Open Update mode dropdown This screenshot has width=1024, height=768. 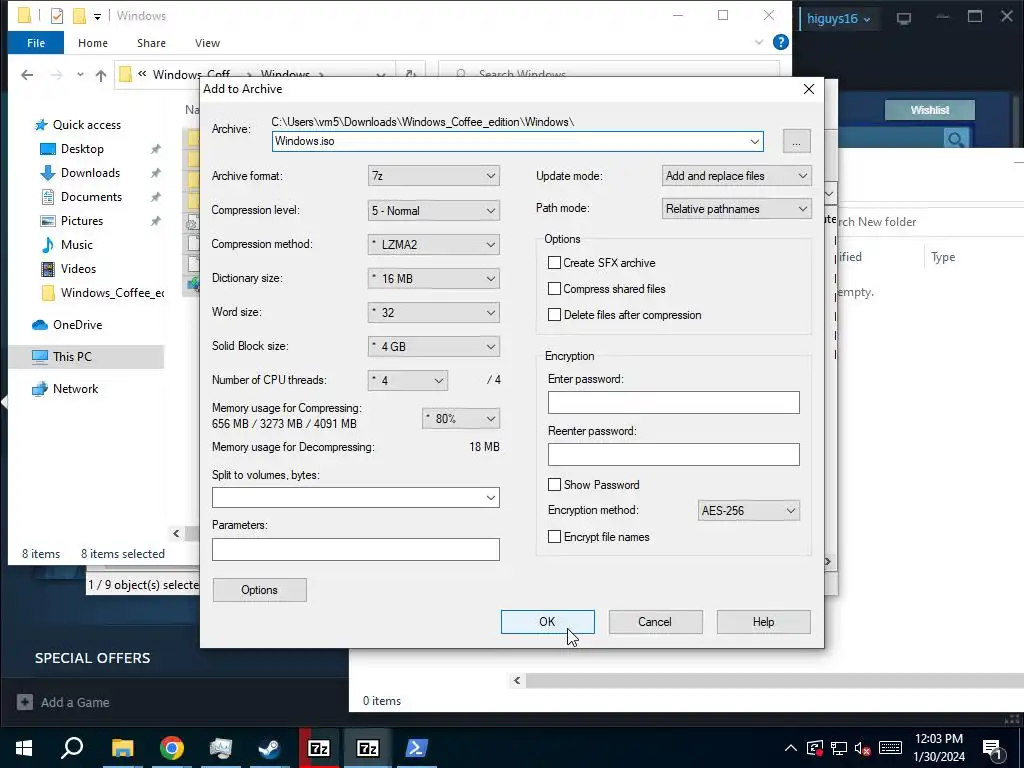736,176
